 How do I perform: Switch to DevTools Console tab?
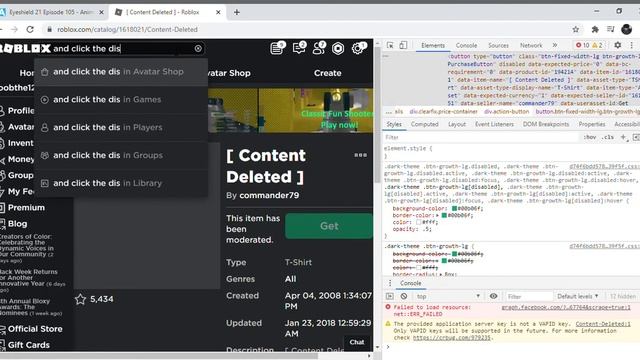point(466,45)
